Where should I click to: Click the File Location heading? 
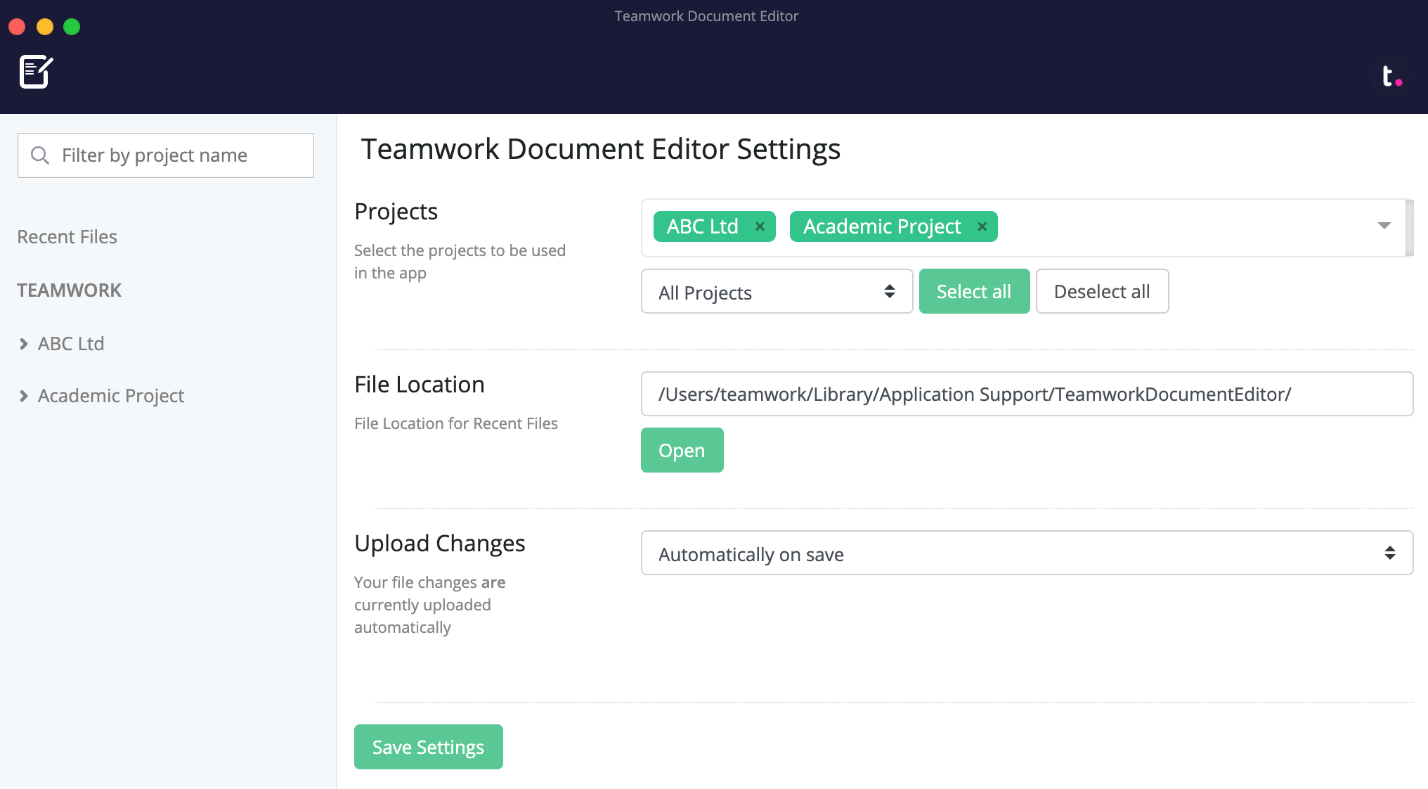419,384
